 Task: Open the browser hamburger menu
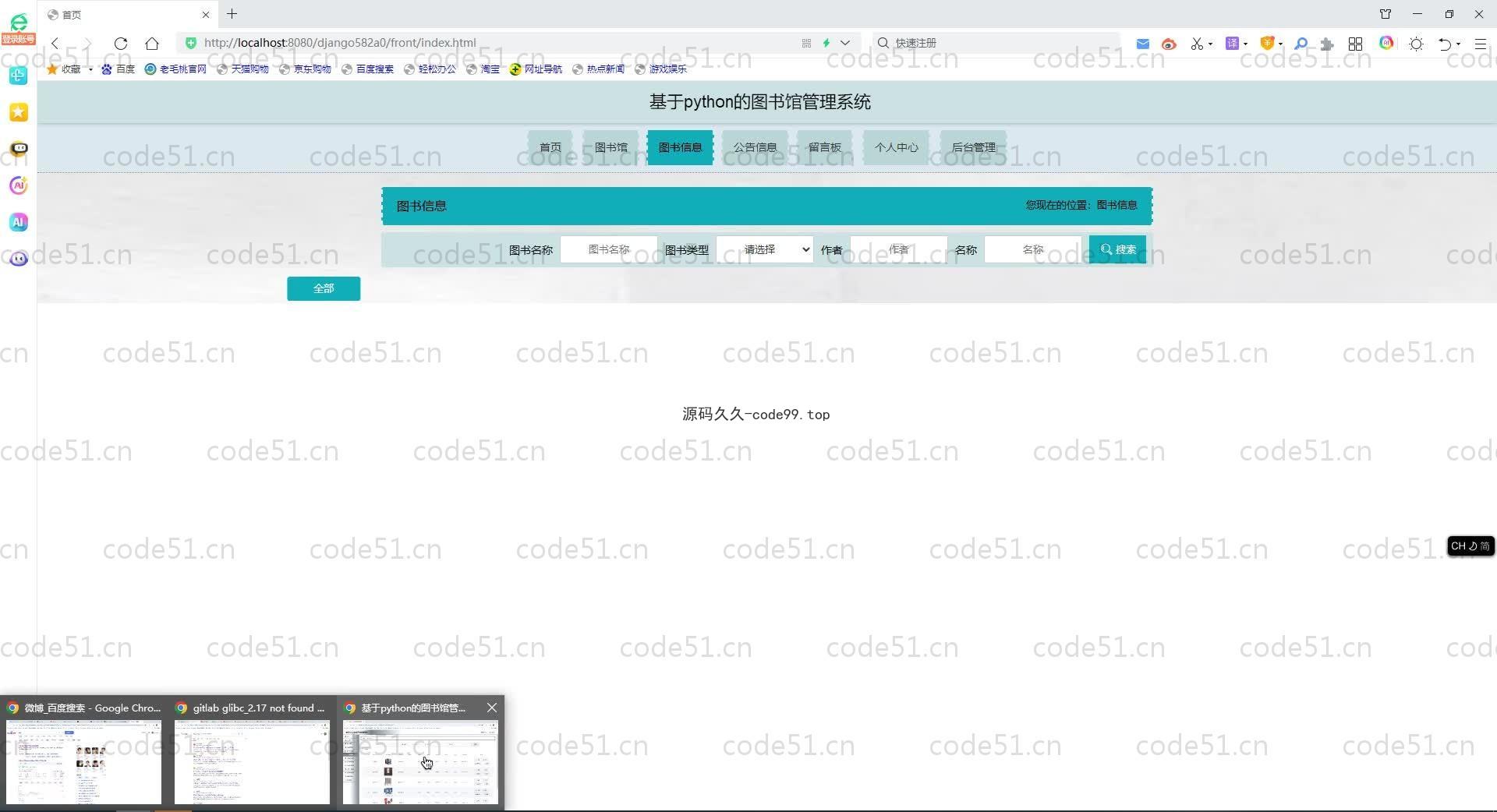[1480, 44]
